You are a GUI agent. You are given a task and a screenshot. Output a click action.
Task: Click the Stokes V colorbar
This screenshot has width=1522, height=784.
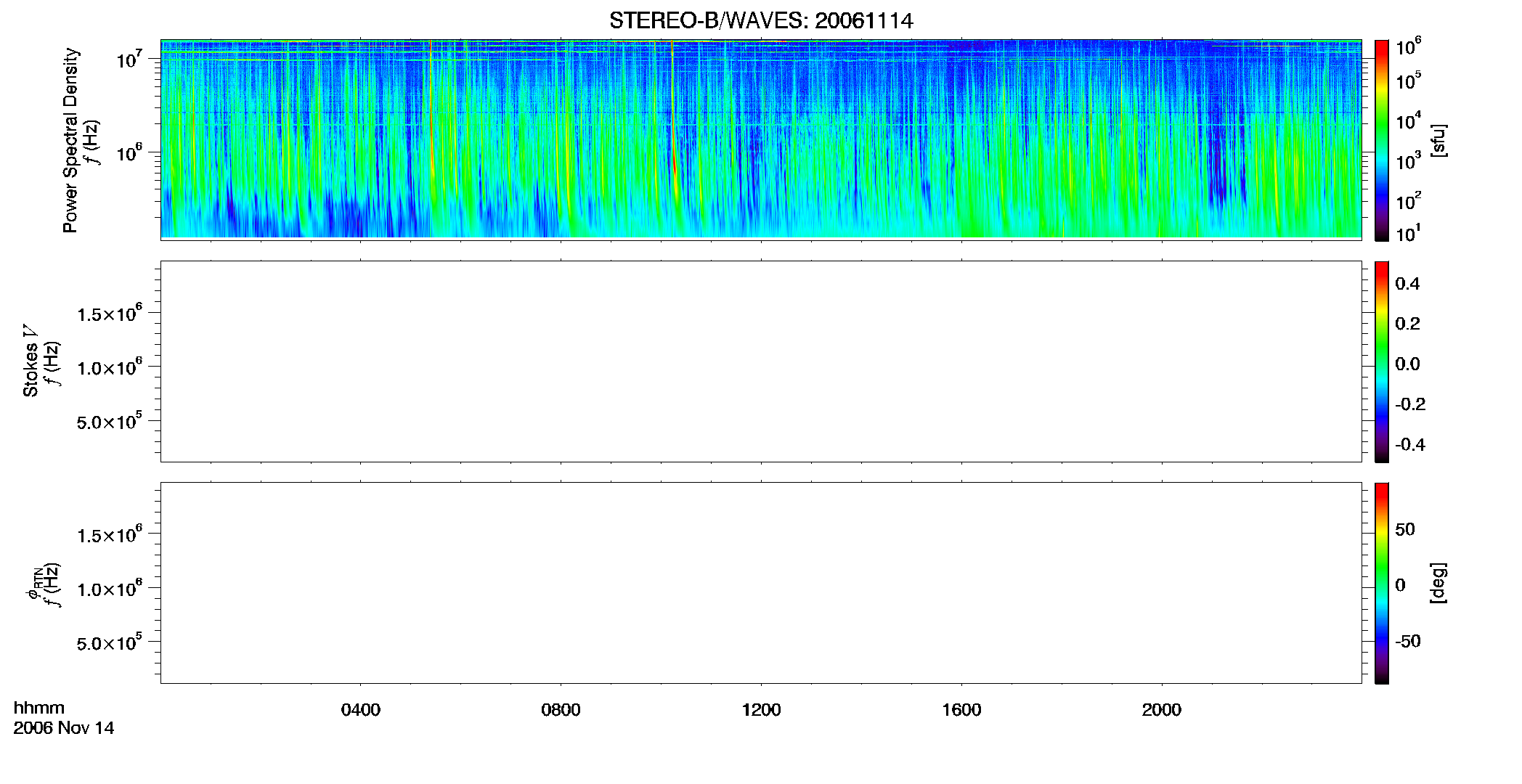click(x=1382, y=362)
